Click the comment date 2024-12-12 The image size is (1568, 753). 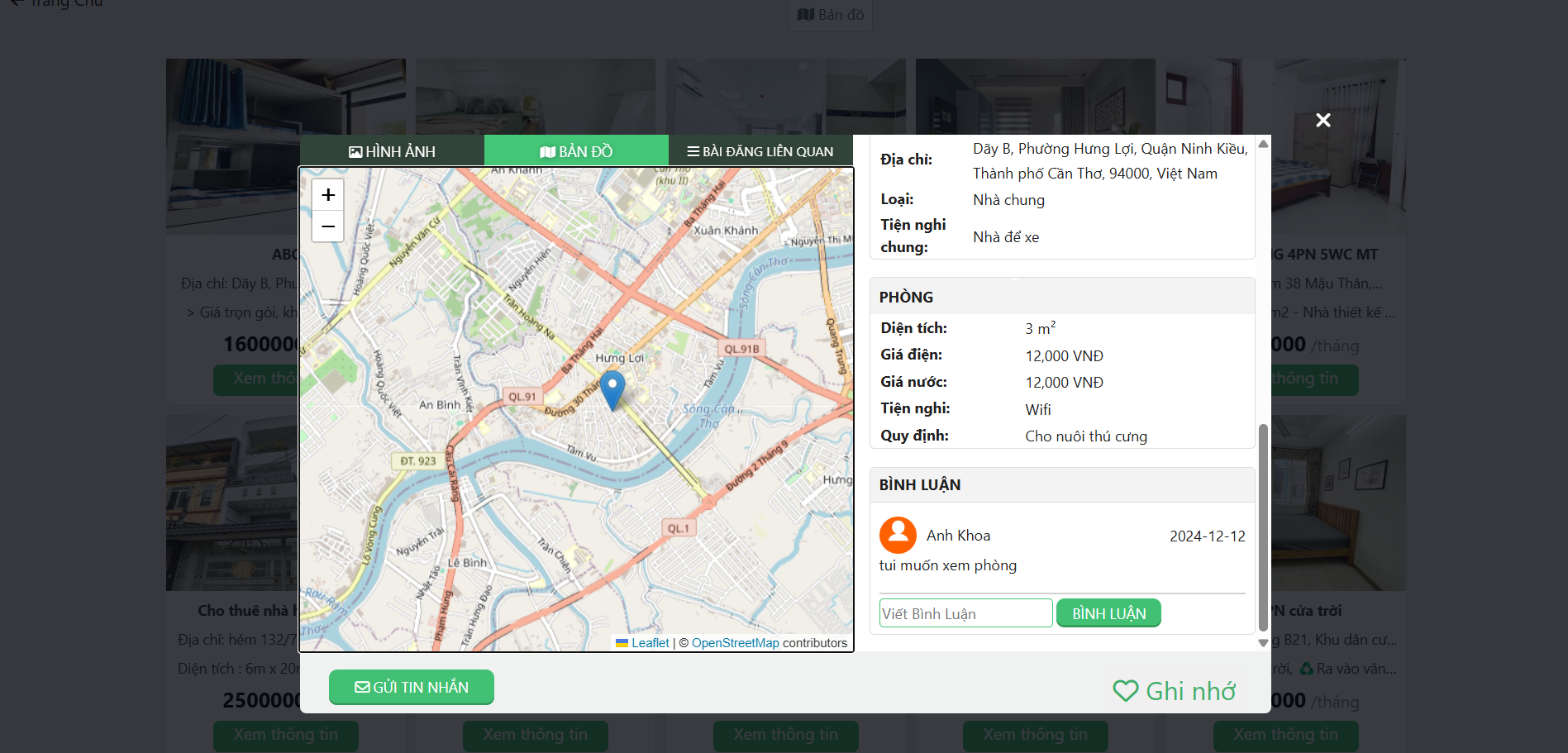coord(1207,536)
